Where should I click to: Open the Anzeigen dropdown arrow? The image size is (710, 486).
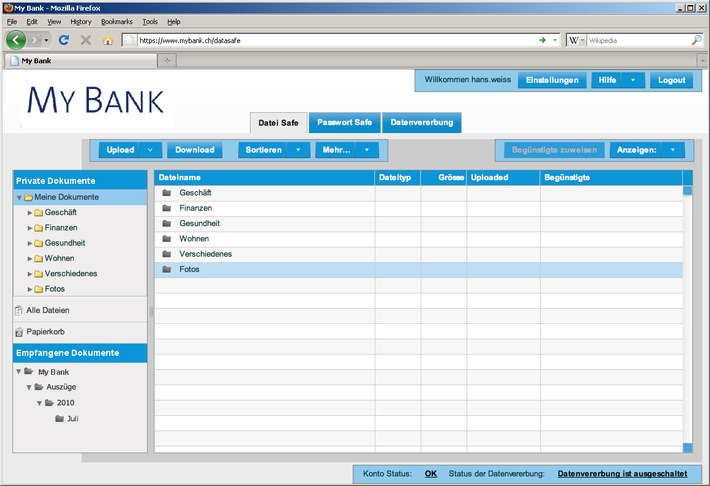coord(673,150)
